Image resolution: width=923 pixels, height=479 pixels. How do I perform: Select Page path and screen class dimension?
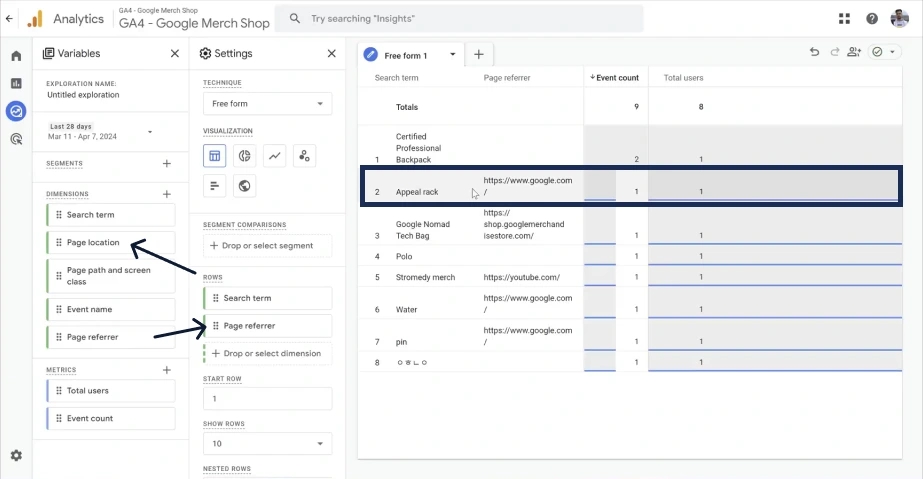click(111, 276)
